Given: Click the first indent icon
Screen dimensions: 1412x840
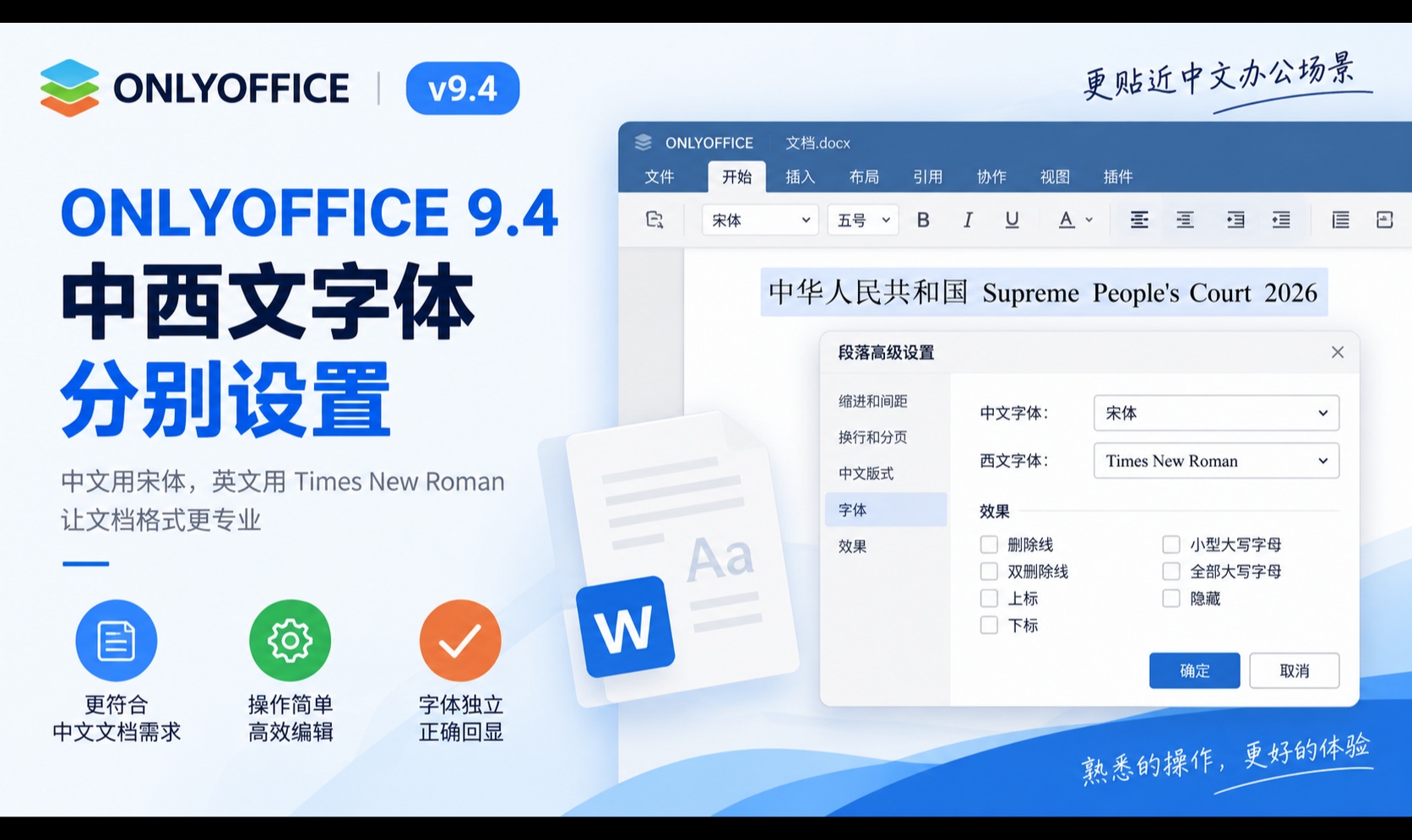Looking at the screenshot, I should click(1235, 220).
